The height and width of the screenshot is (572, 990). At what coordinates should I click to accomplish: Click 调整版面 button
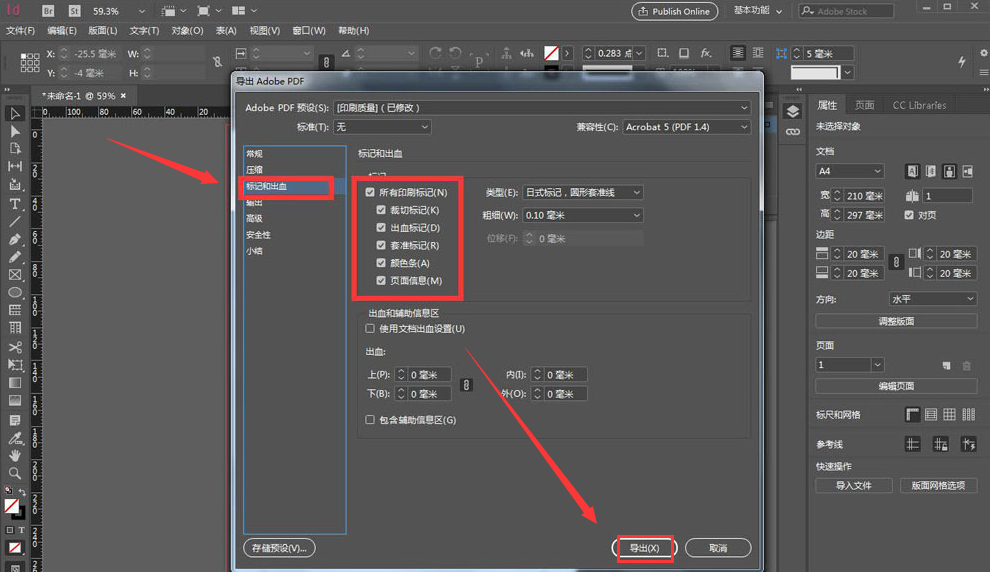click(x=897, y=321)
